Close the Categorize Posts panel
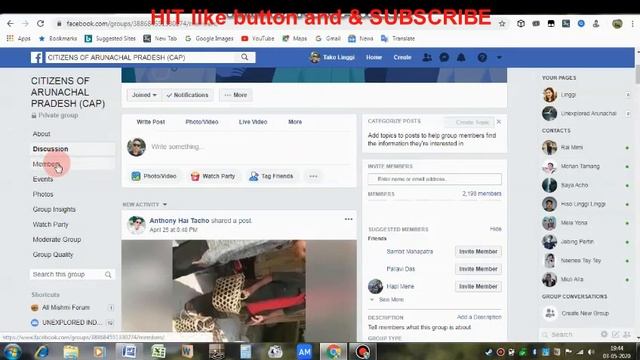640x360 pixels. tap(499, 122)
